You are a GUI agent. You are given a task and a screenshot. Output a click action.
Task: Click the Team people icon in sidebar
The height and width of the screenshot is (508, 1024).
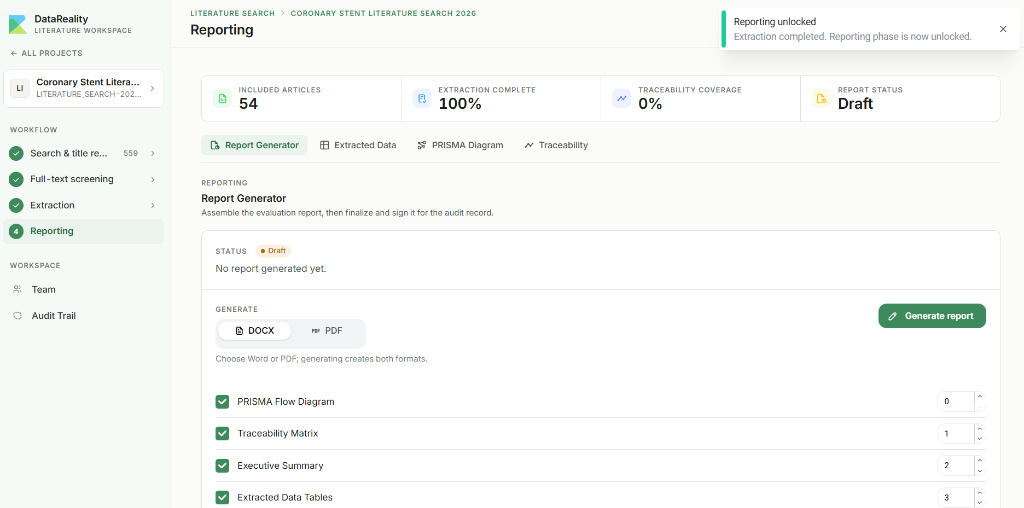[x=18, y=289]
